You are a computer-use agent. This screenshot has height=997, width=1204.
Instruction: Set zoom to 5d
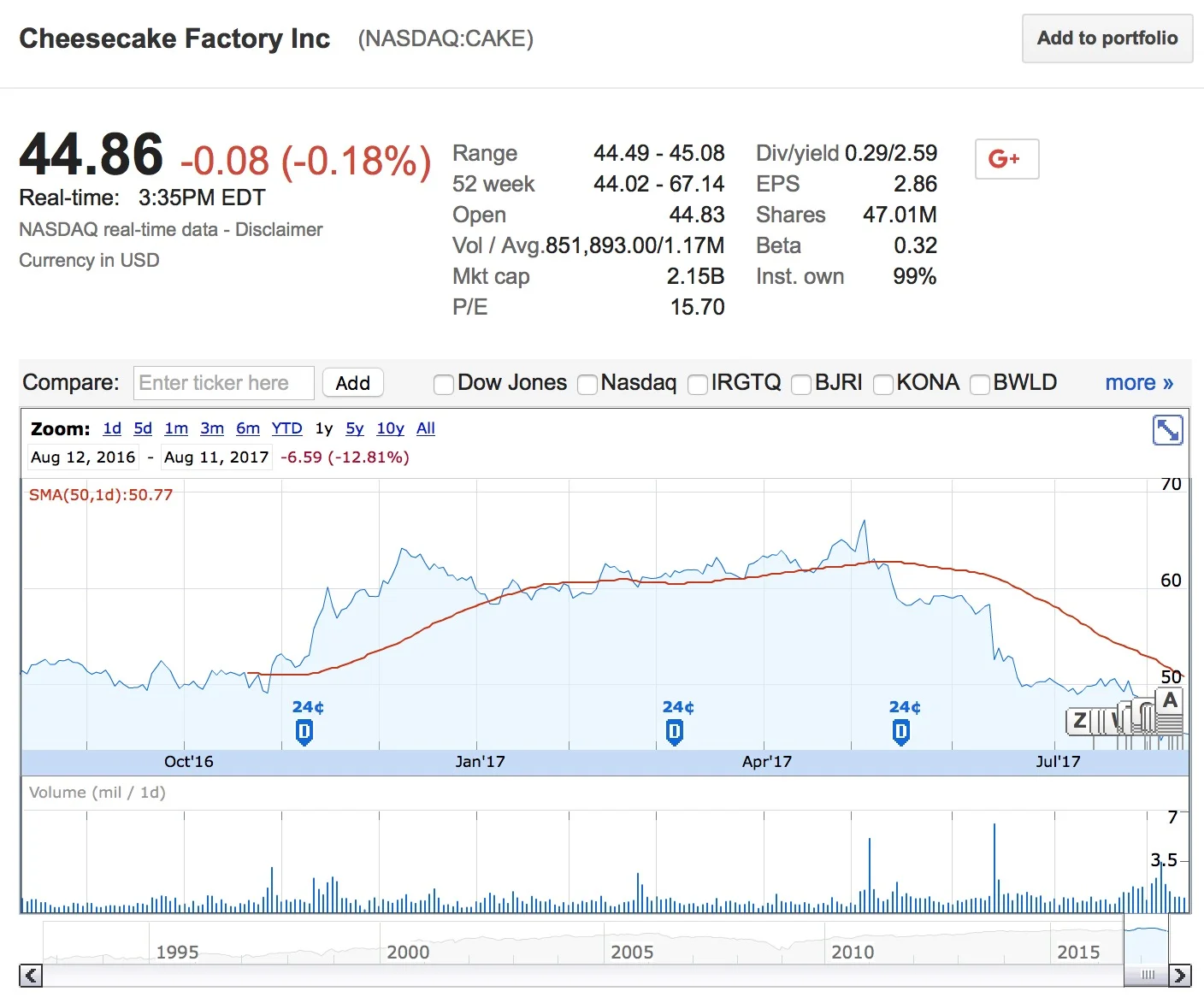143,428
